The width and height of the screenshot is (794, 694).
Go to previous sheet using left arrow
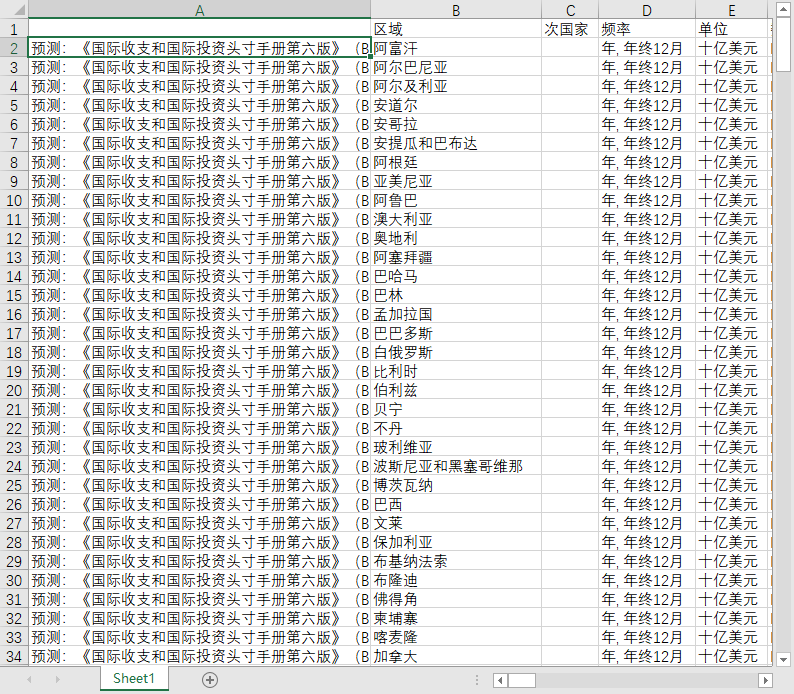(x=29, y=679)
